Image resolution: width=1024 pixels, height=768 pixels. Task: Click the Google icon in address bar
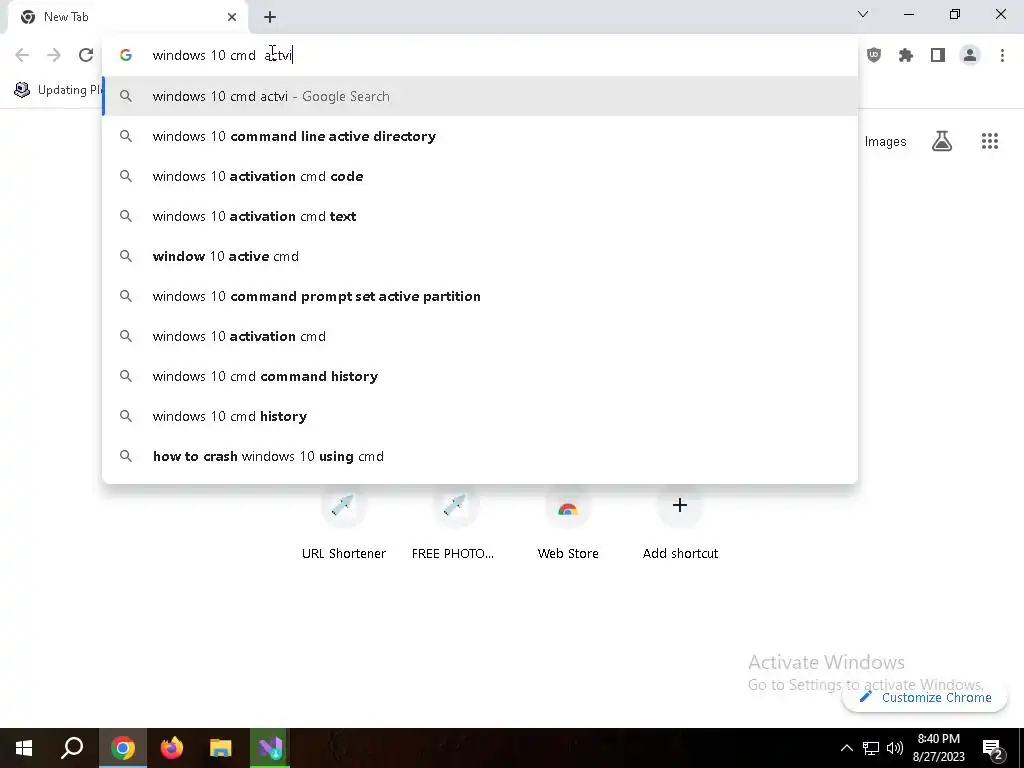click(126, 55)
